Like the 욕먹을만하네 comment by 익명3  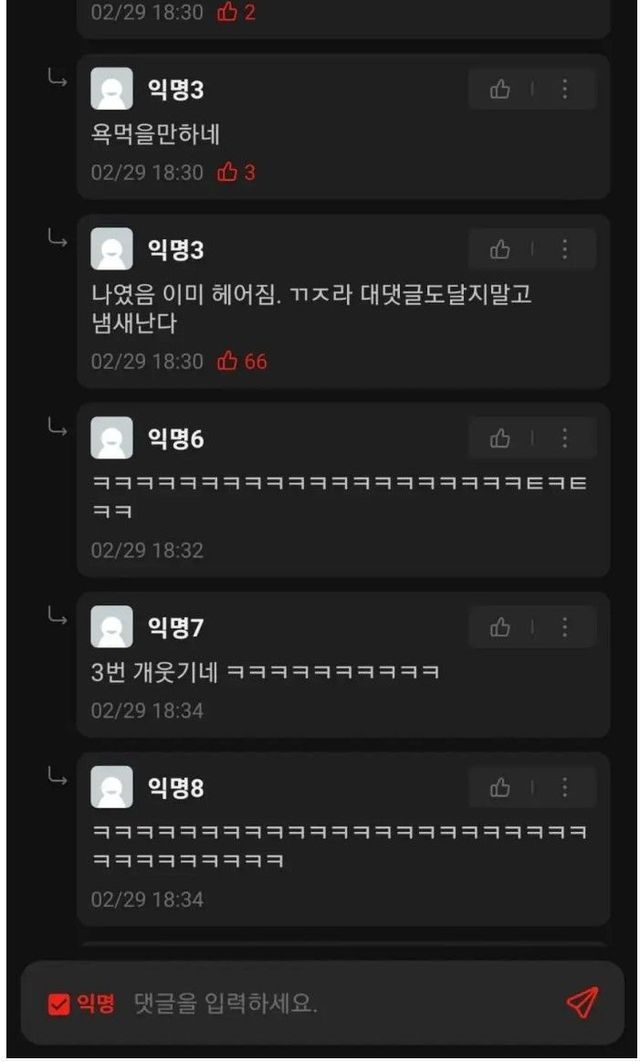[500, 89]
